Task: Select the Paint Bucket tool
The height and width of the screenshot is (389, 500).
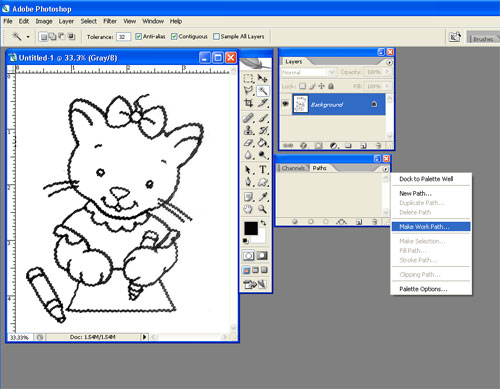Action: pos(263,143)
